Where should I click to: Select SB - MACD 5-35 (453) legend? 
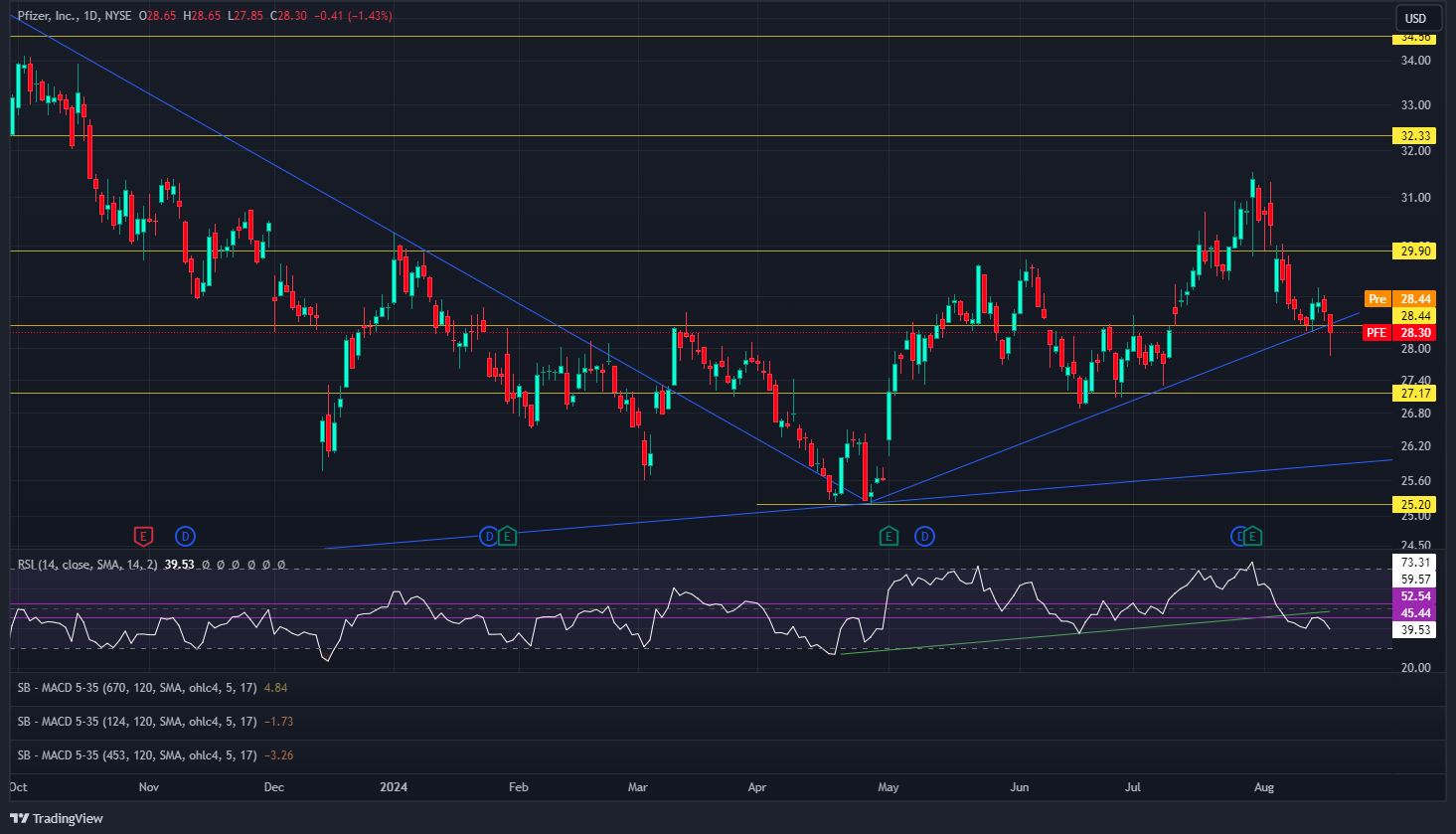tap(137, 755)
